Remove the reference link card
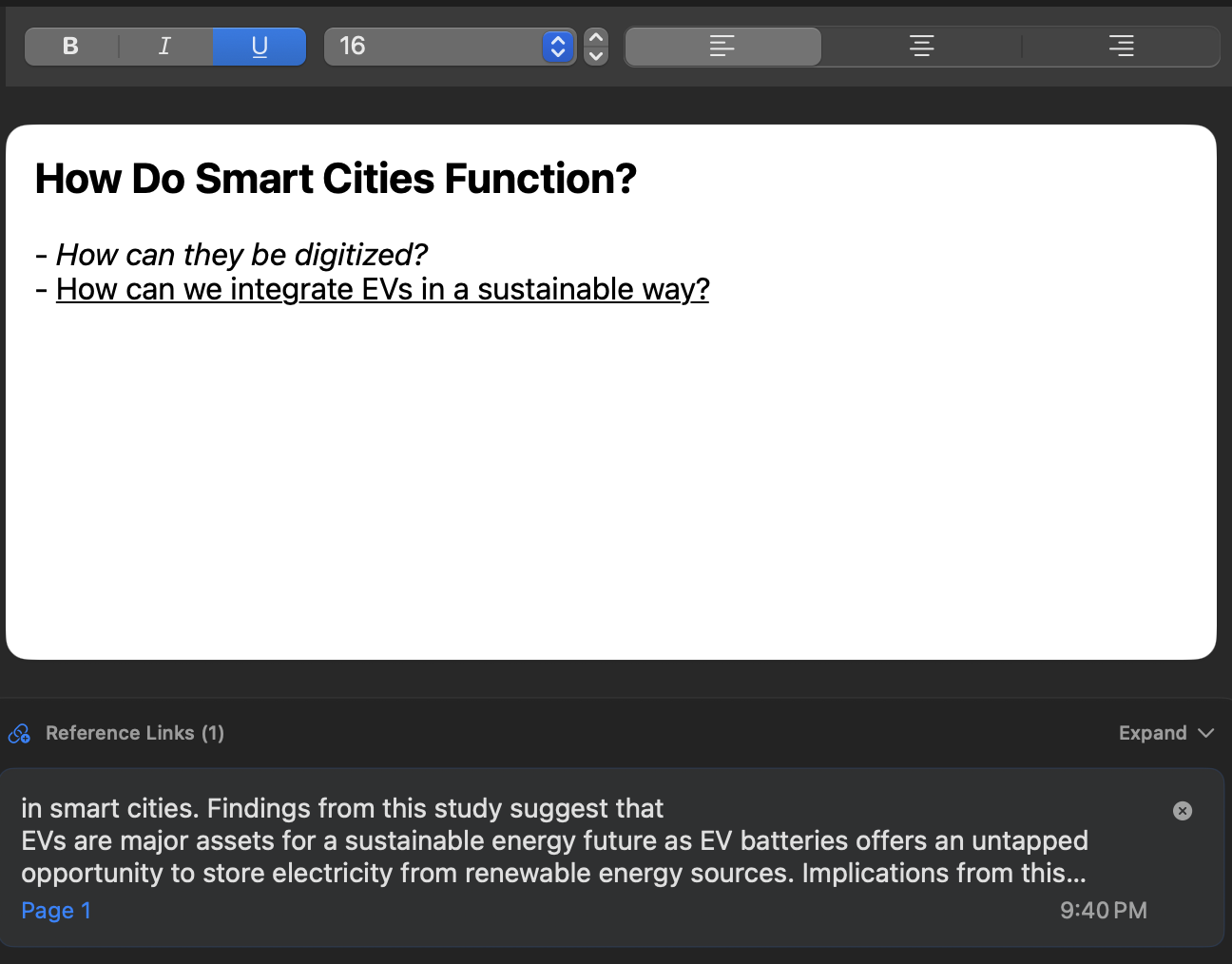Viewport: 1232px width, 964px height. pos(1183,810)
